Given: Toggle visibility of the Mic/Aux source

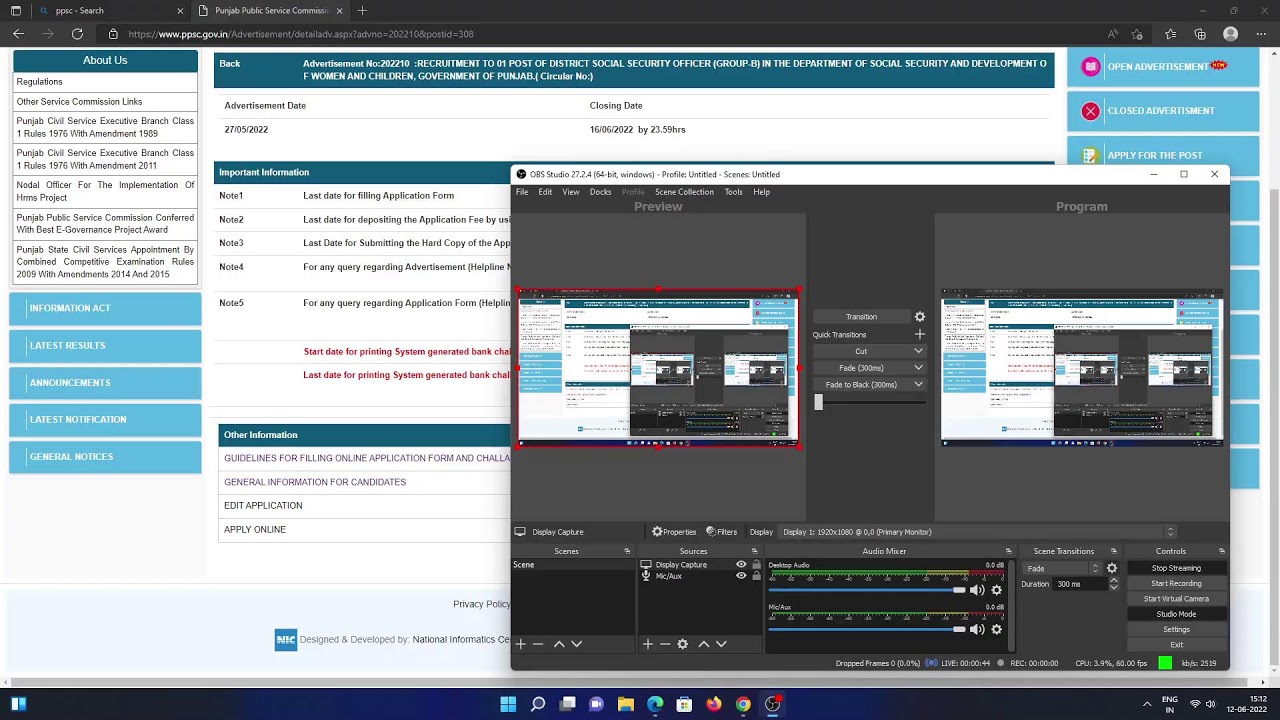Looking at the screenshot, I should tap(741, 576).
